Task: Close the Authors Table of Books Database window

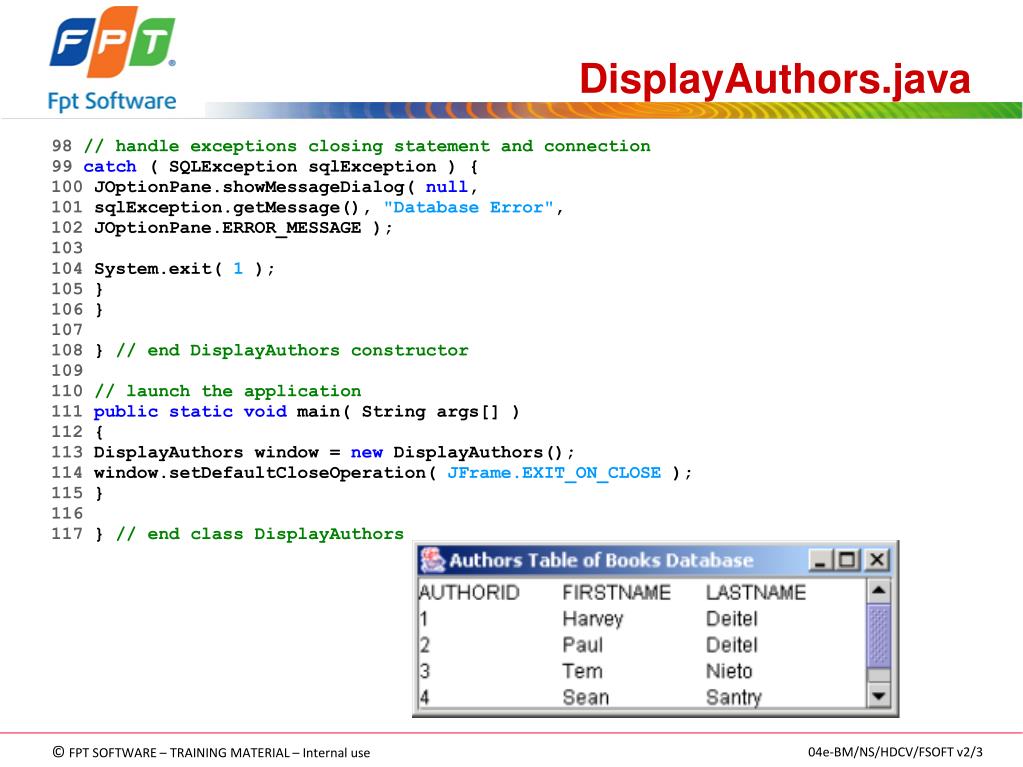Action: [x=877, y=560]
